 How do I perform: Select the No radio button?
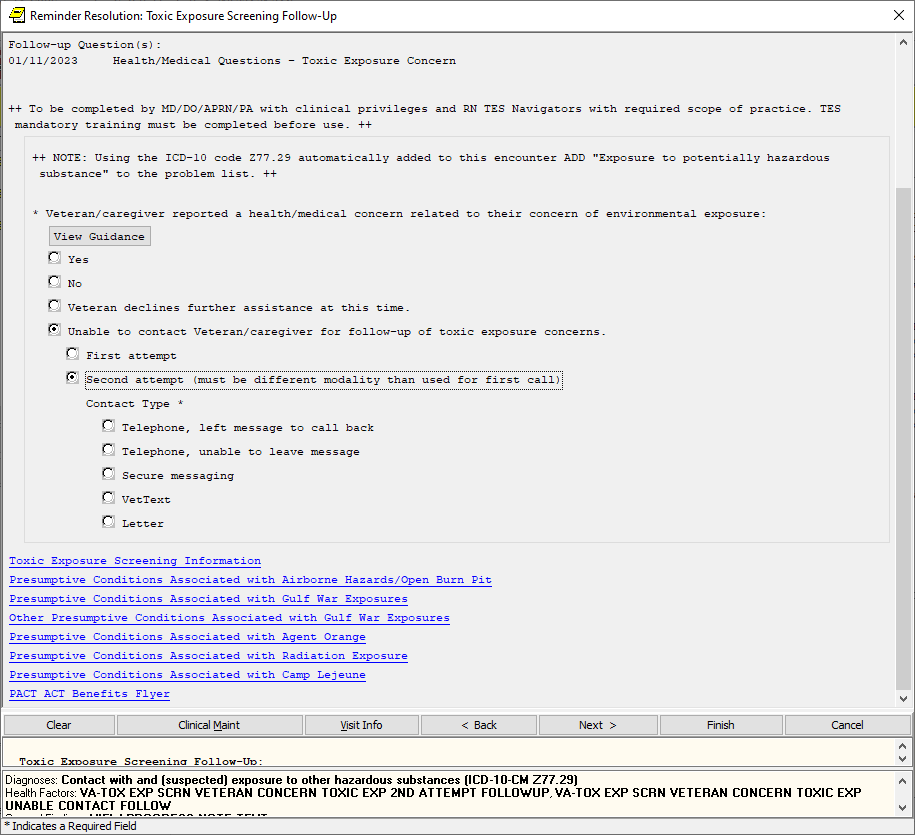(x=54, y=282)
